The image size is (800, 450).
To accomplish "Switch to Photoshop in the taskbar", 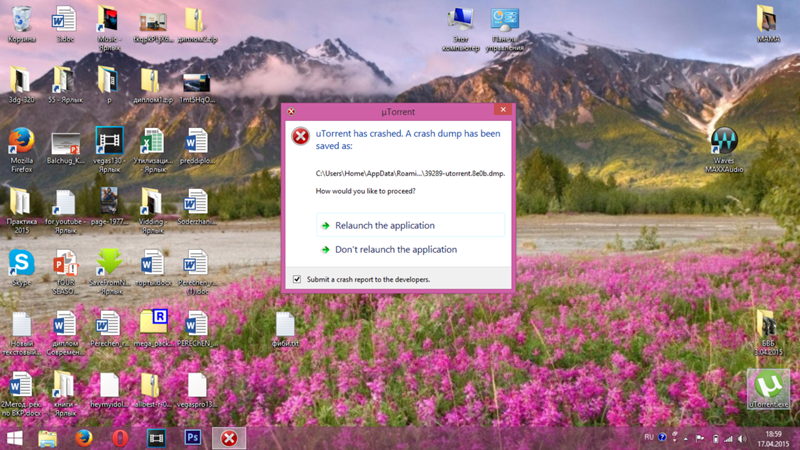I will point(192,438).
